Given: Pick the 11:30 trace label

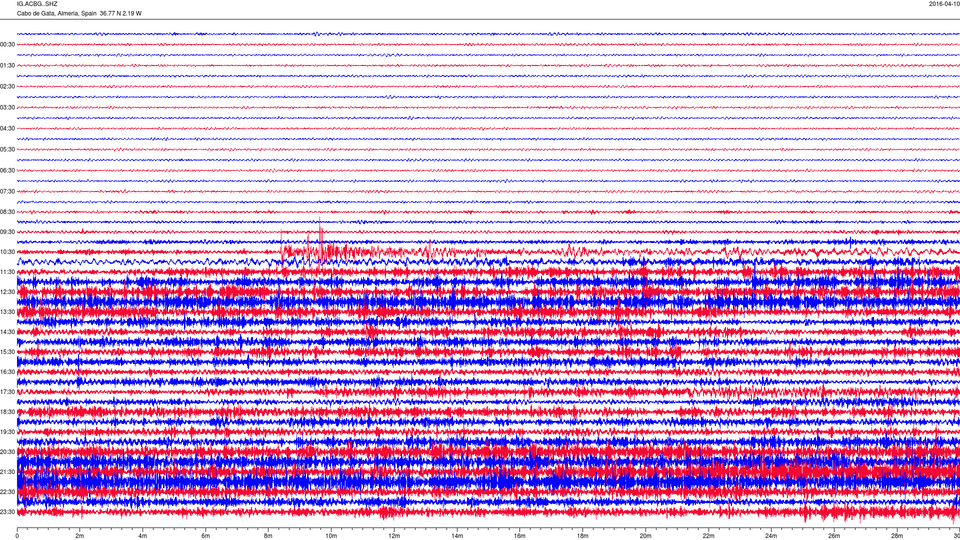Looking at the screenshot, I should tap(7, 272).
